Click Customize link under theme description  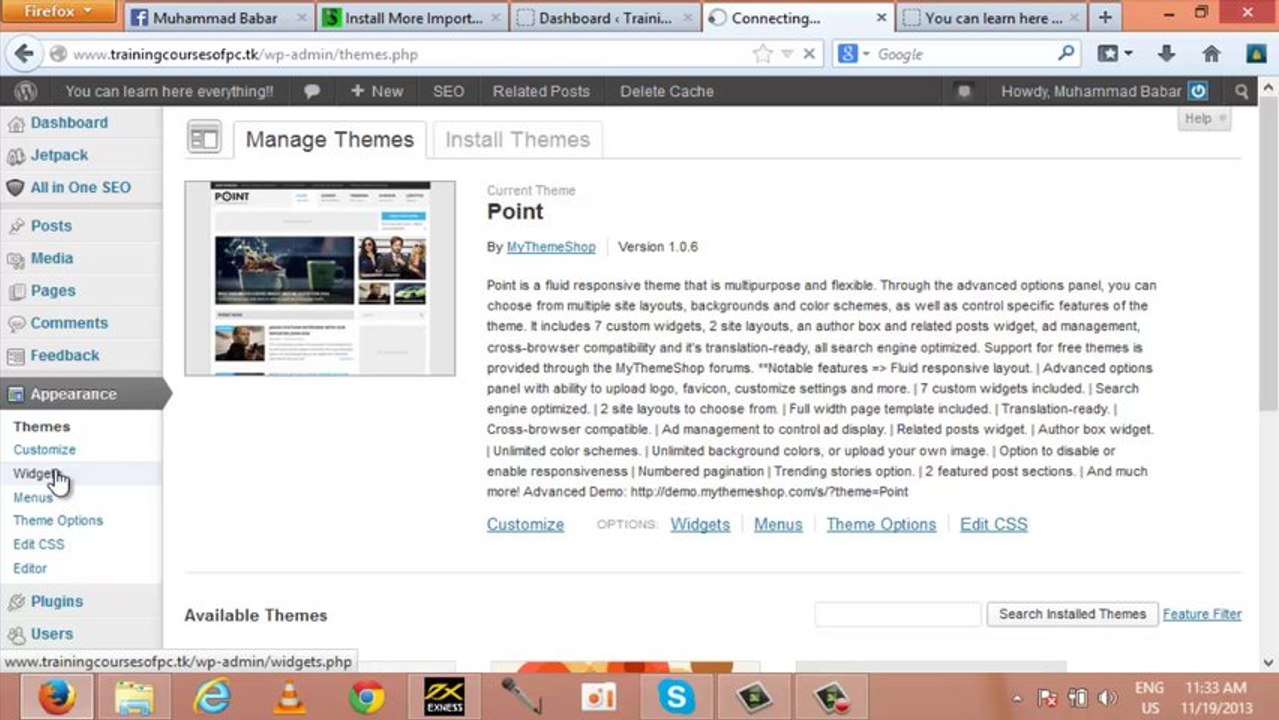coord(525,524)
